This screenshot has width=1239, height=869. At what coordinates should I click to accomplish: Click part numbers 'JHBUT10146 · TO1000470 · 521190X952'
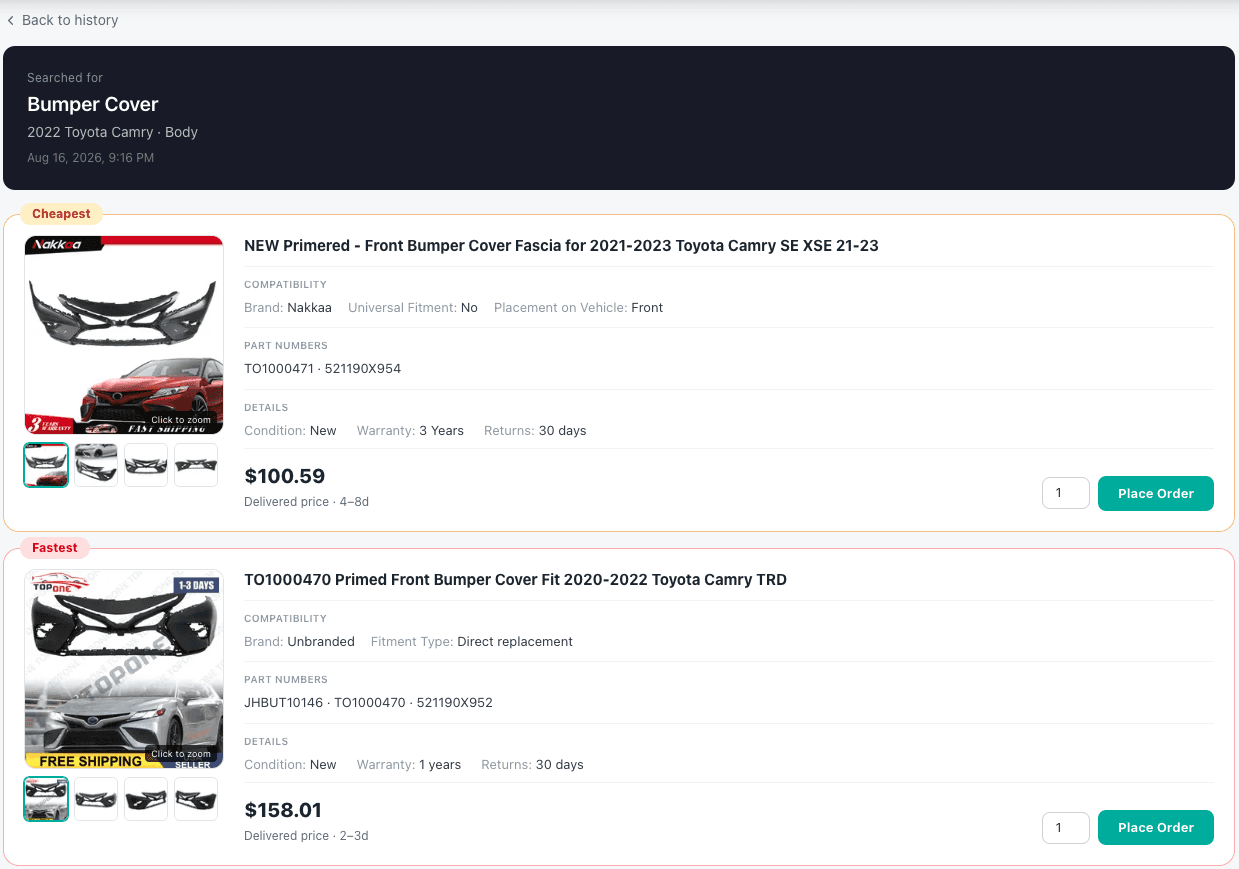[368, 703]
